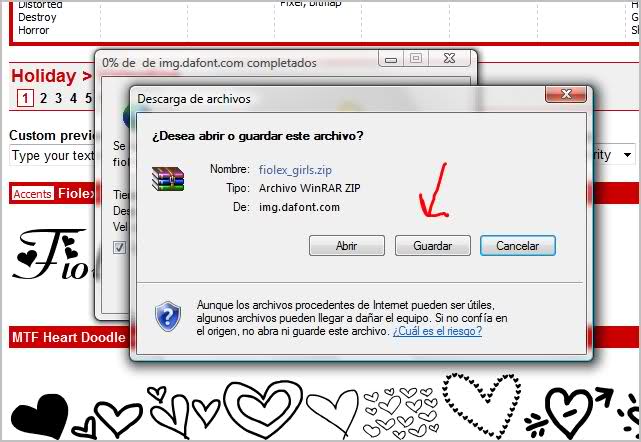This screenshot has height=442, width=641.
Task: Close the img.dafont.com progress window
Action: tap(452, 59)
